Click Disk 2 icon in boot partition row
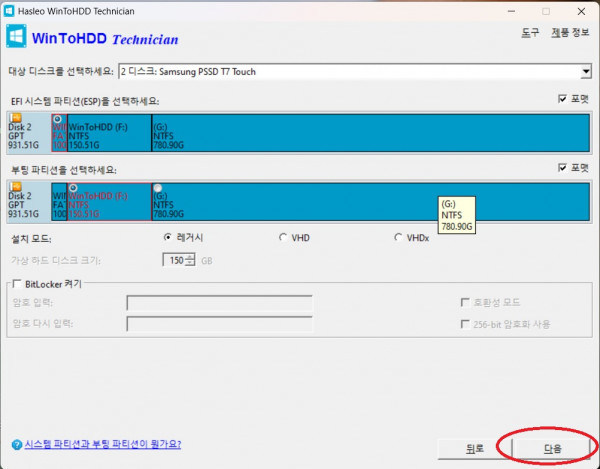The image size is (600, 469). pos(16,187)
